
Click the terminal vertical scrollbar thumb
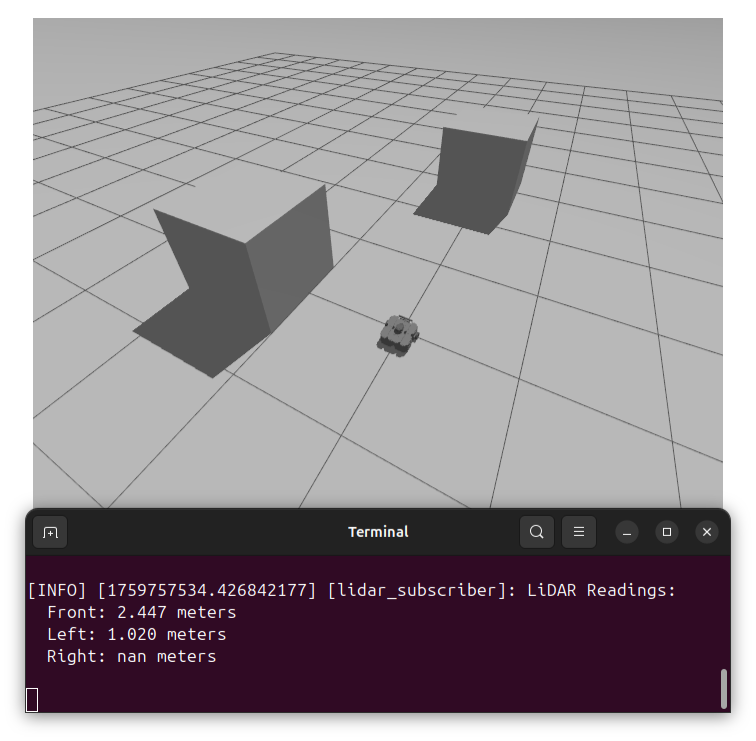[724, 688]
